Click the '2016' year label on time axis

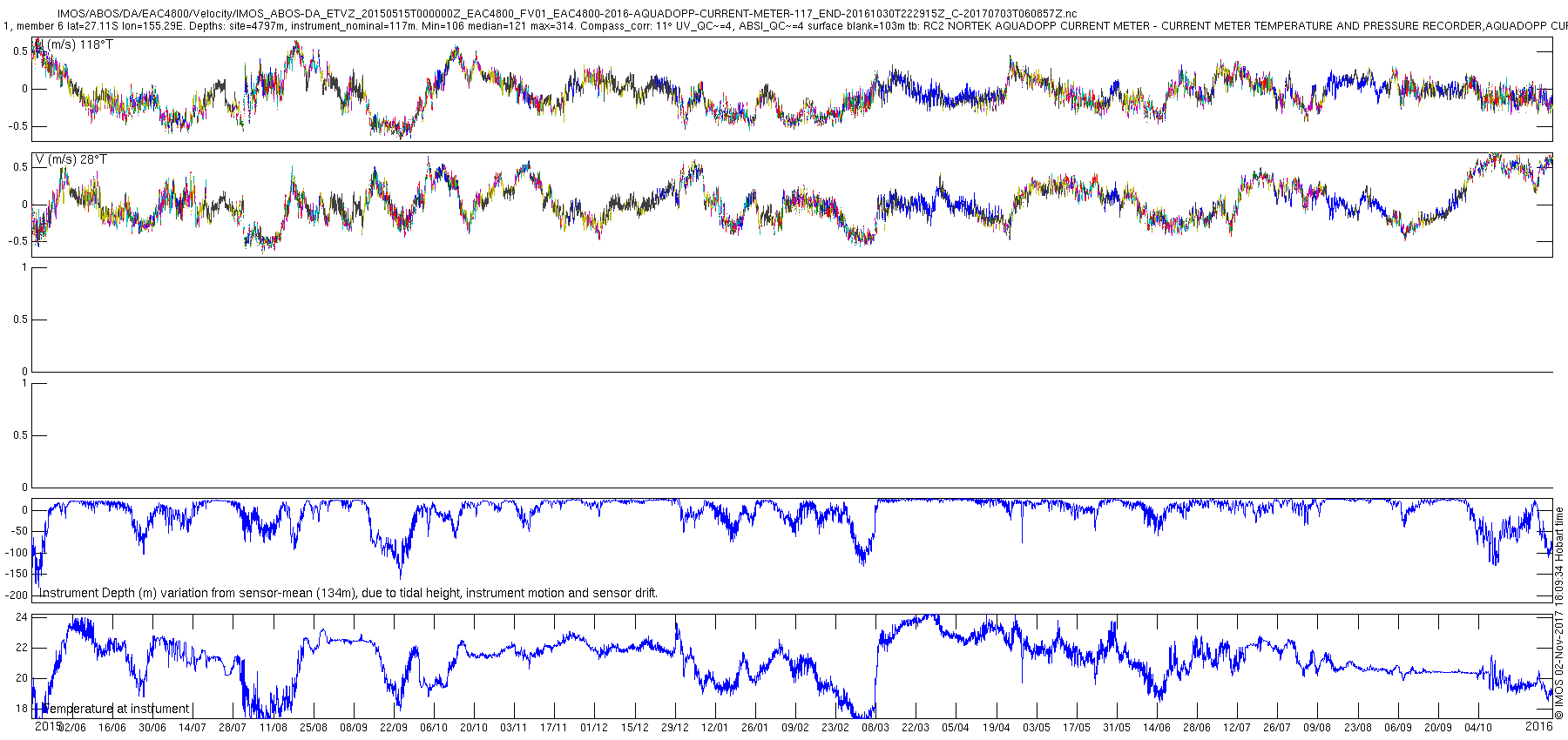(x=1539, y=725)
